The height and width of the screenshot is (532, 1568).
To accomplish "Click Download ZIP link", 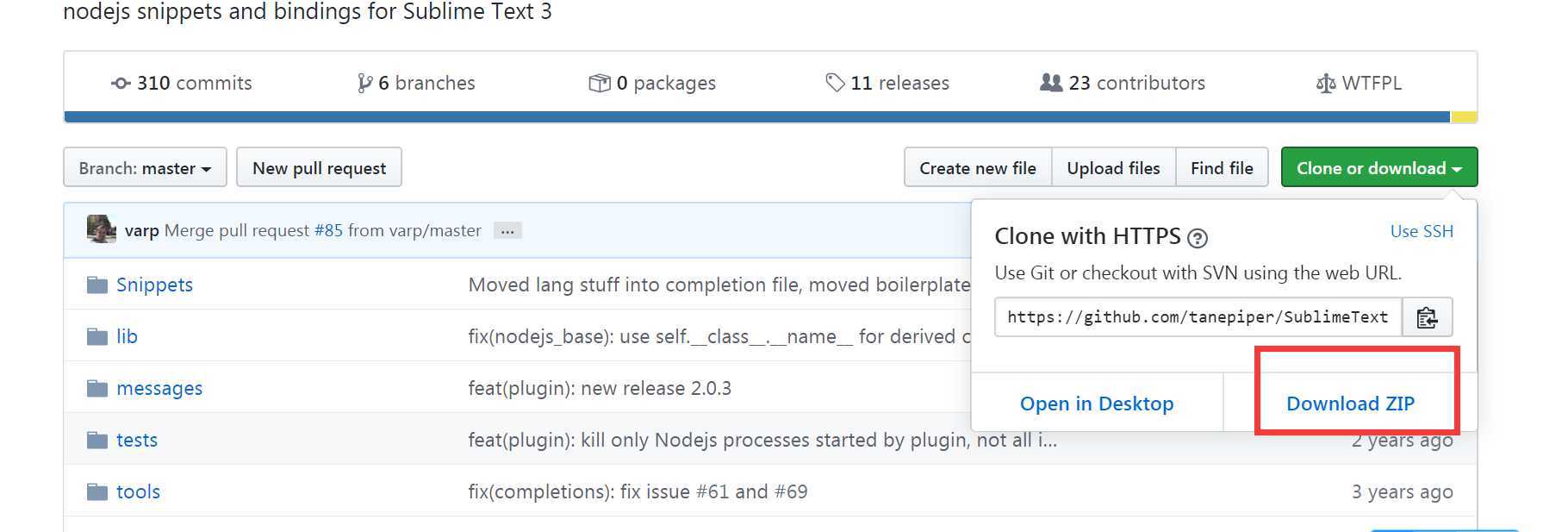I will click(x=1350, y=404).
